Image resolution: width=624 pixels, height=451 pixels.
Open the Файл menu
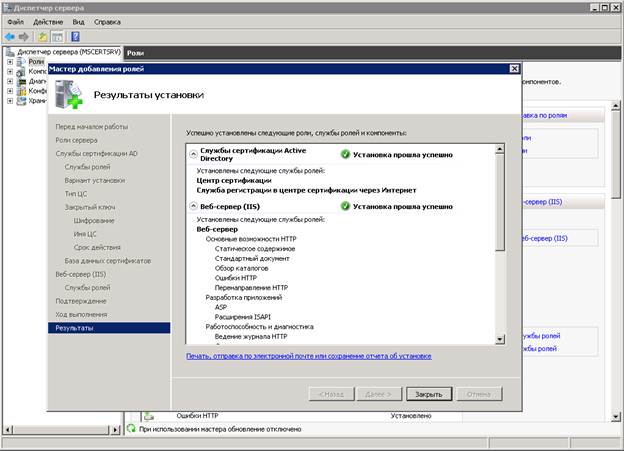[16, 22]
